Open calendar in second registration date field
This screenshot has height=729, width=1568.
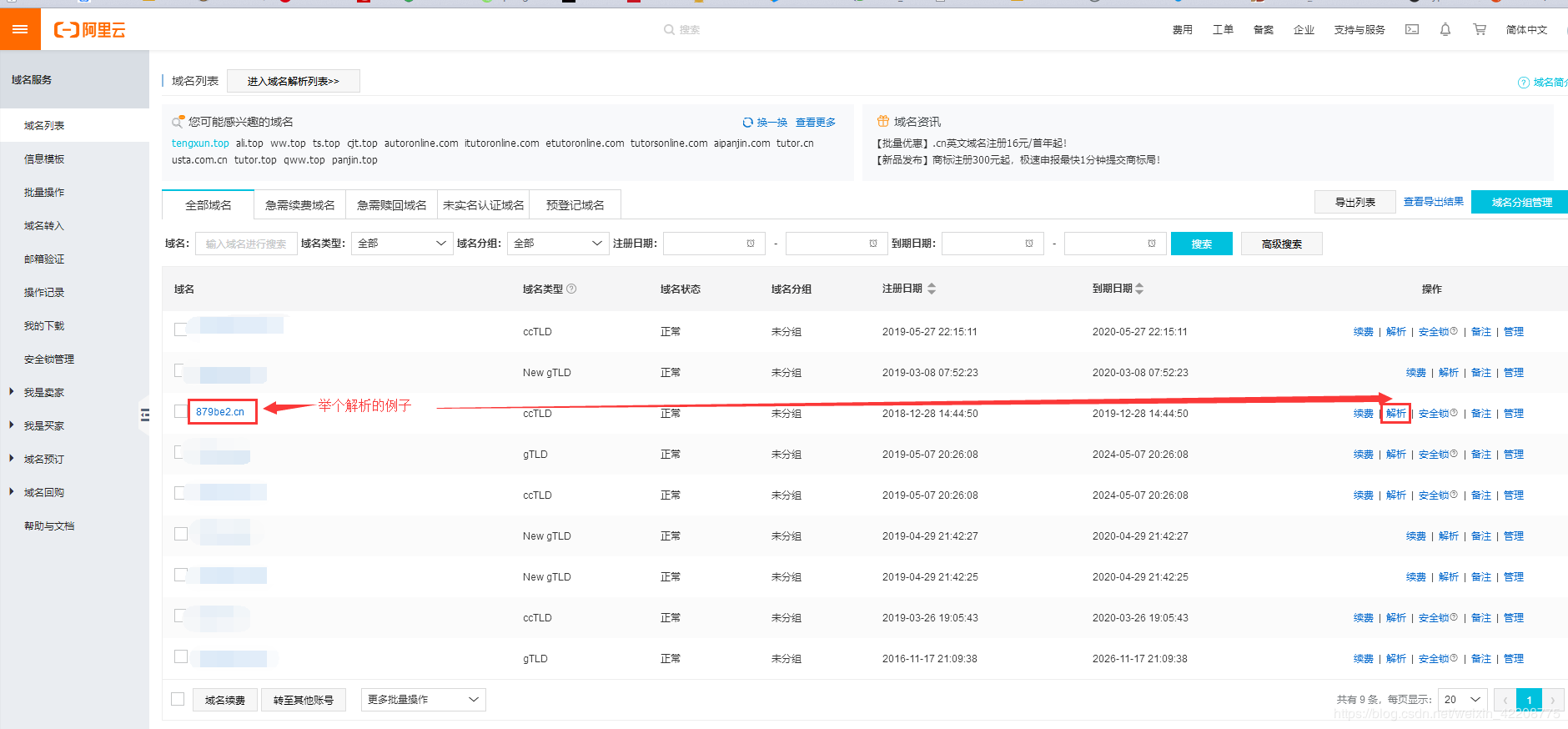click(873, 244)
